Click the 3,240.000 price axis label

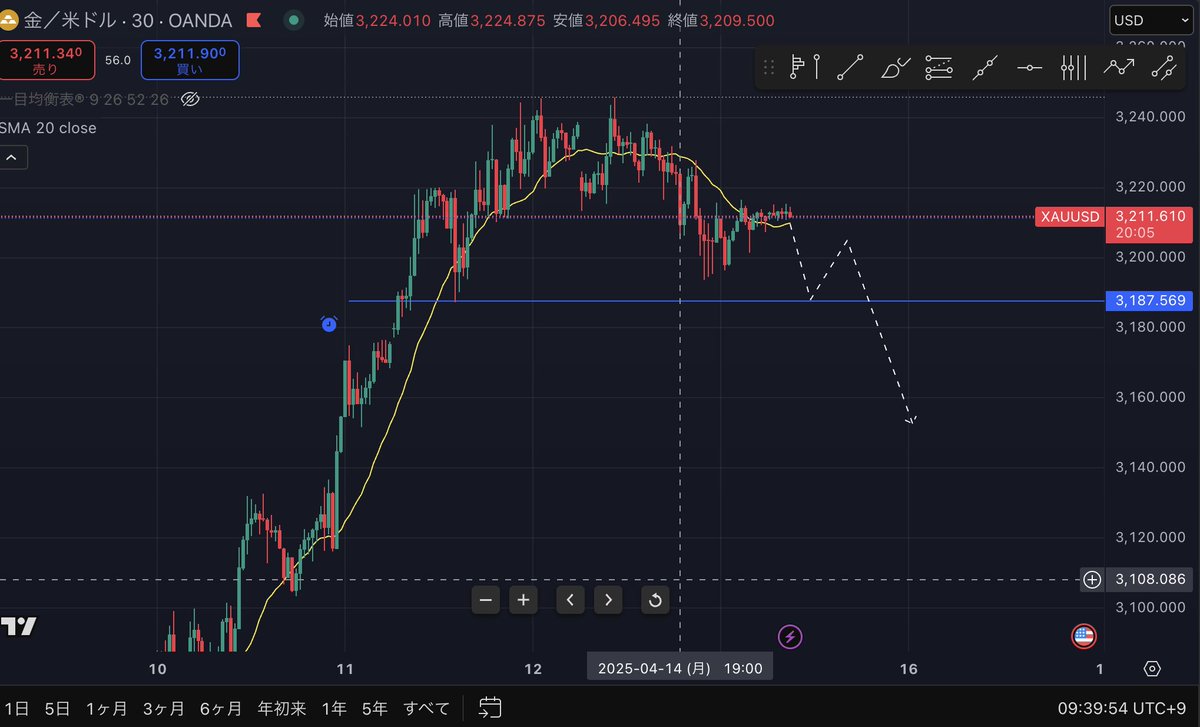point(1149,117)
